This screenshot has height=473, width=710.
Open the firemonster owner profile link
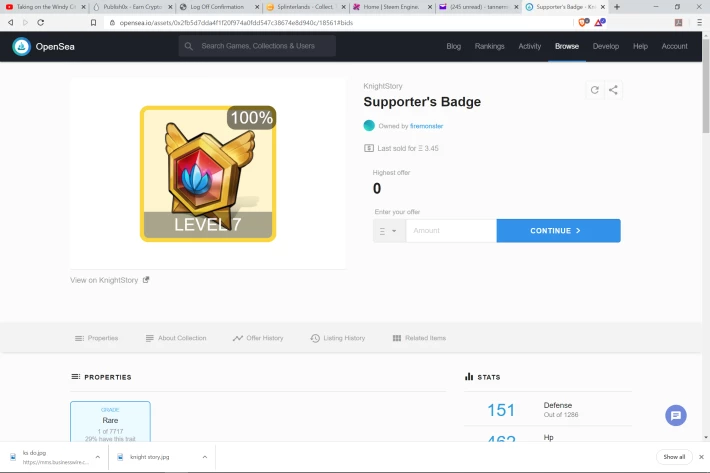[x=427, y=126]
